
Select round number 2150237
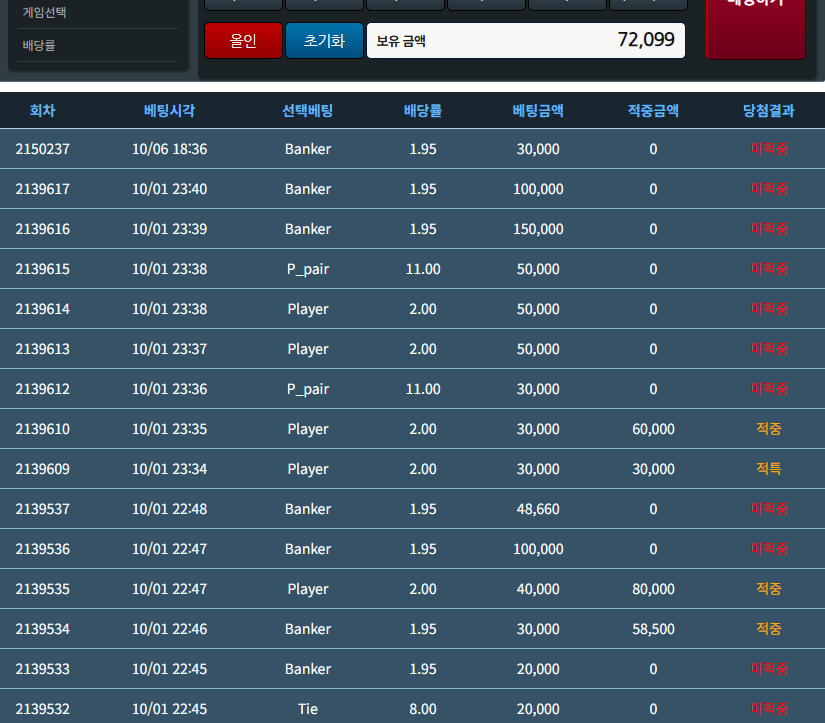pyautogui.click(x=43, y=149)
